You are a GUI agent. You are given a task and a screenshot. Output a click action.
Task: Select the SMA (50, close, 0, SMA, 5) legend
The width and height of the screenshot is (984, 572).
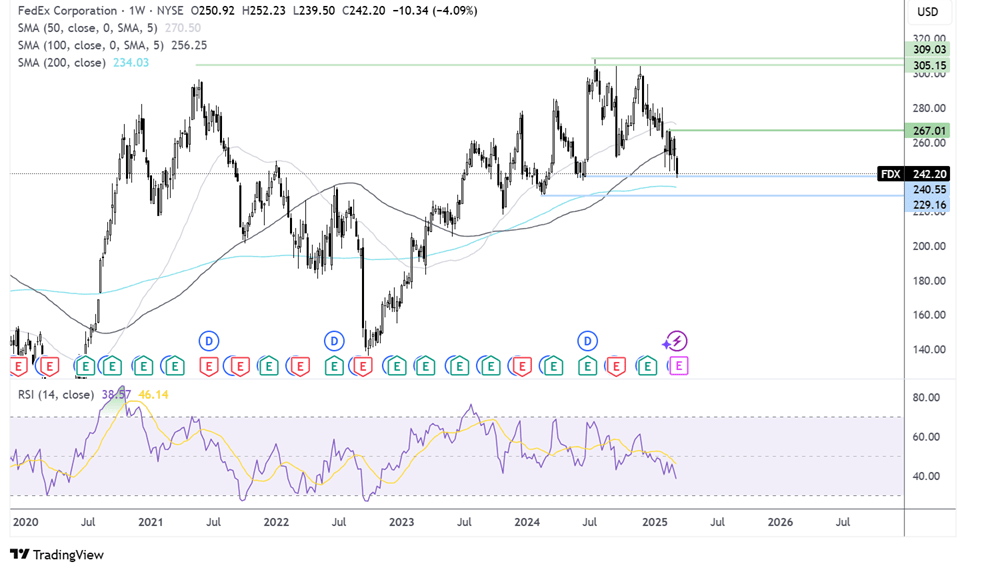(88, 28)
